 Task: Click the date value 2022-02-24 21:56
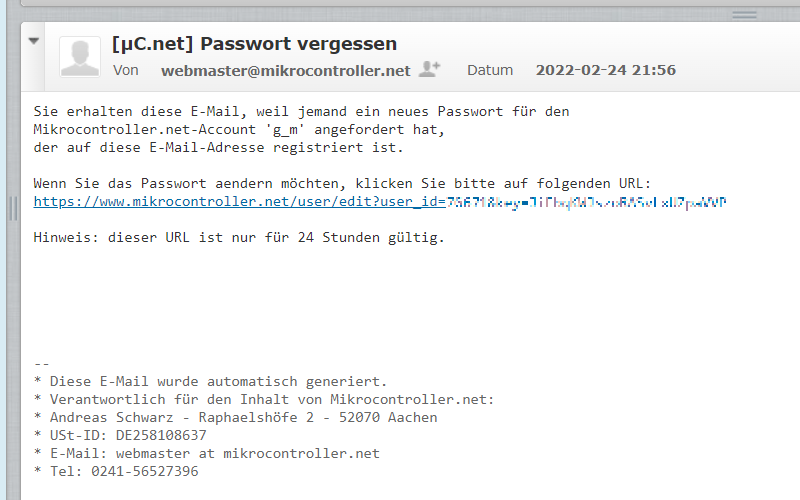(x=606, y=70)
